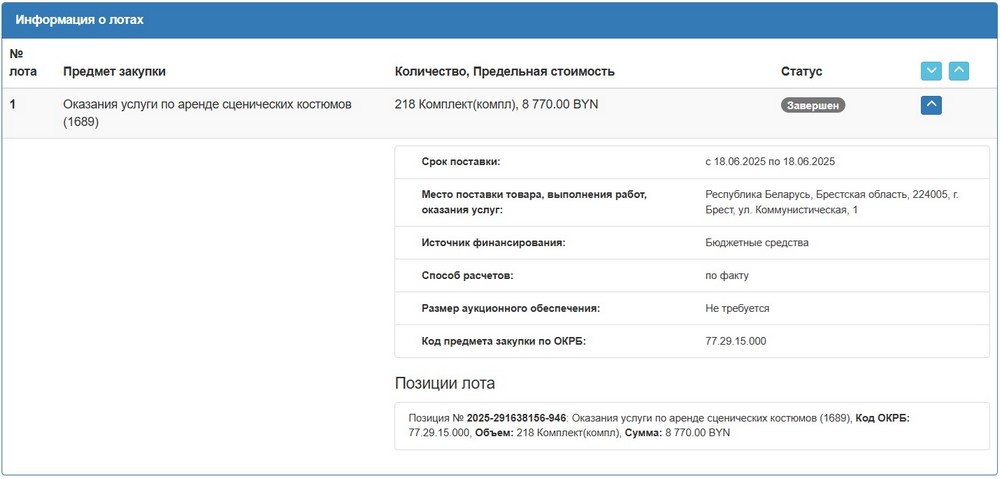Screen dimensions: 1000x479
Task: Collapse all lots with the light-blue up-chevron
Action: 958,71
